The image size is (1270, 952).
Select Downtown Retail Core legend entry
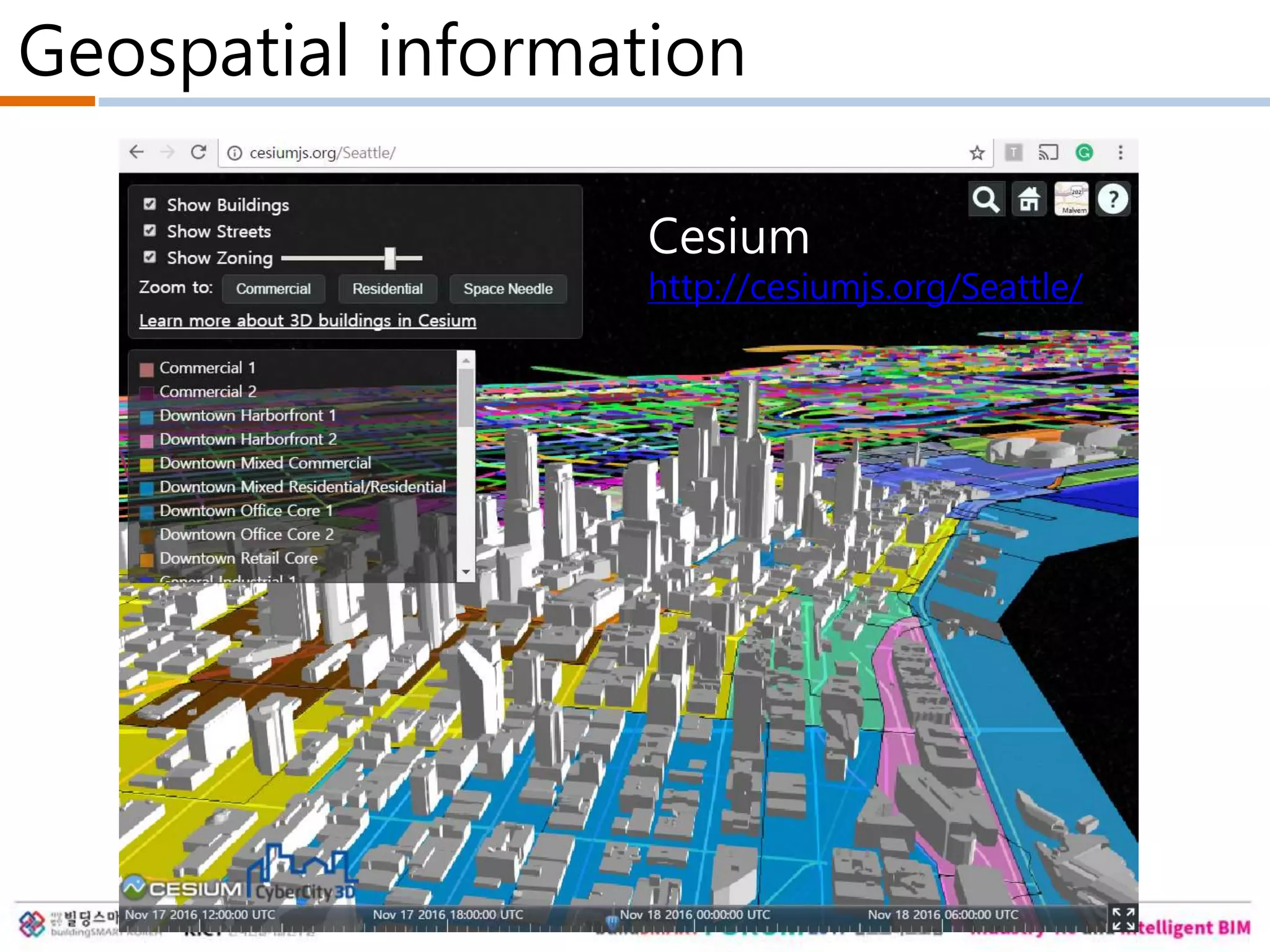tap(239, 558)
